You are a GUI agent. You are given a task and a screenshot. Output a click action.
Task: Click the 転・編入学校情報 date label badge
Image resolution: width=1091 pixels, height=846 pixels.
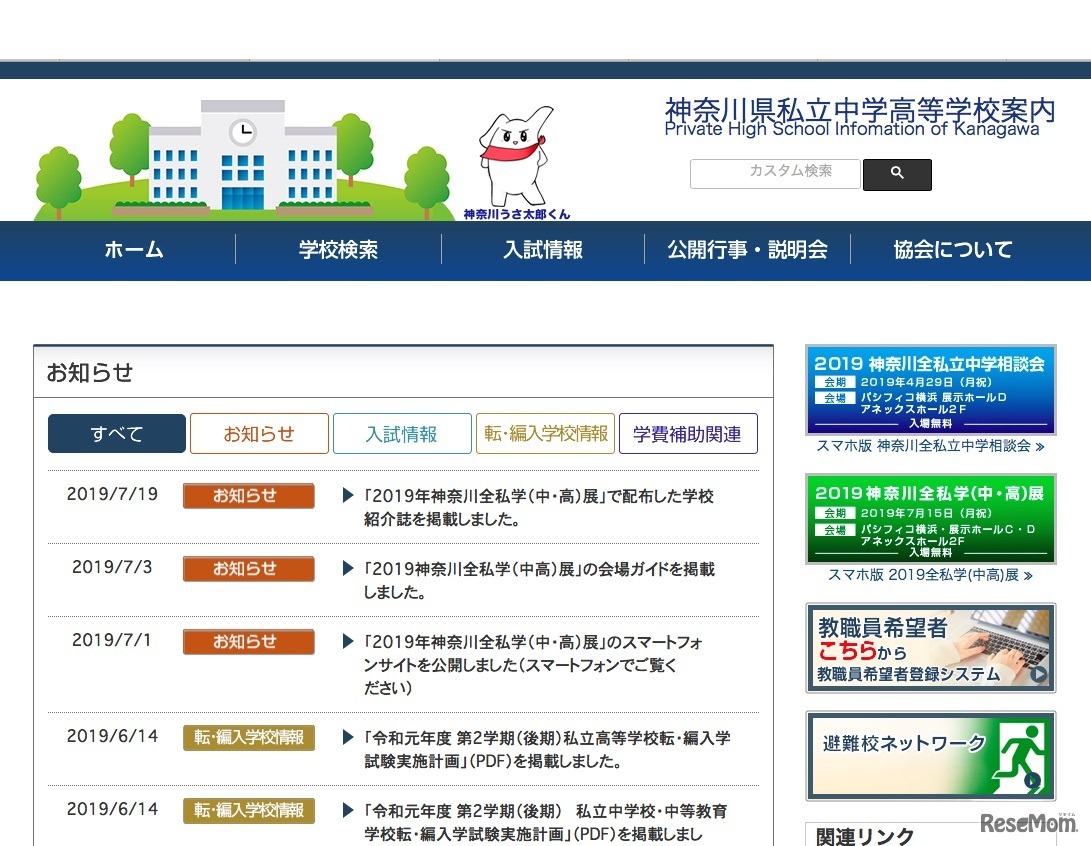(248, 737)
